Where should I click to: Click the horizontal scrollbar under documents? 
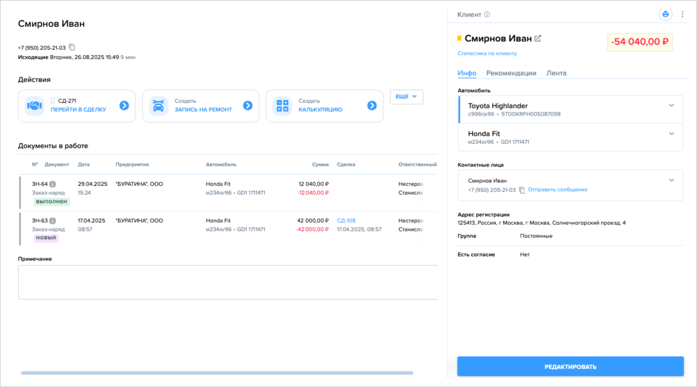click(217, 373)
